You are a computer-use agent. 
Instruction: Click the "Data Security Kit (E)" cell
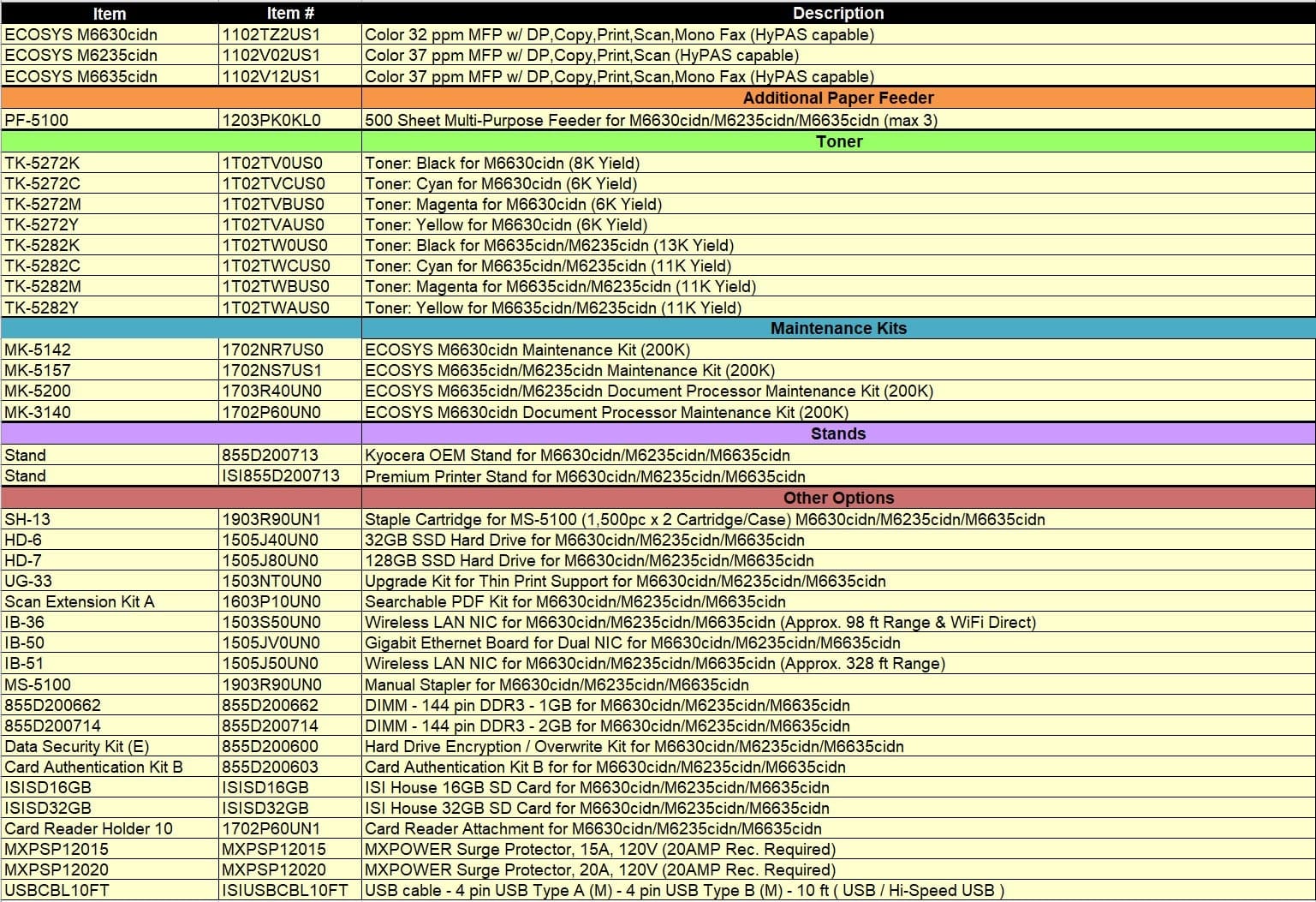tap(77, 746)
